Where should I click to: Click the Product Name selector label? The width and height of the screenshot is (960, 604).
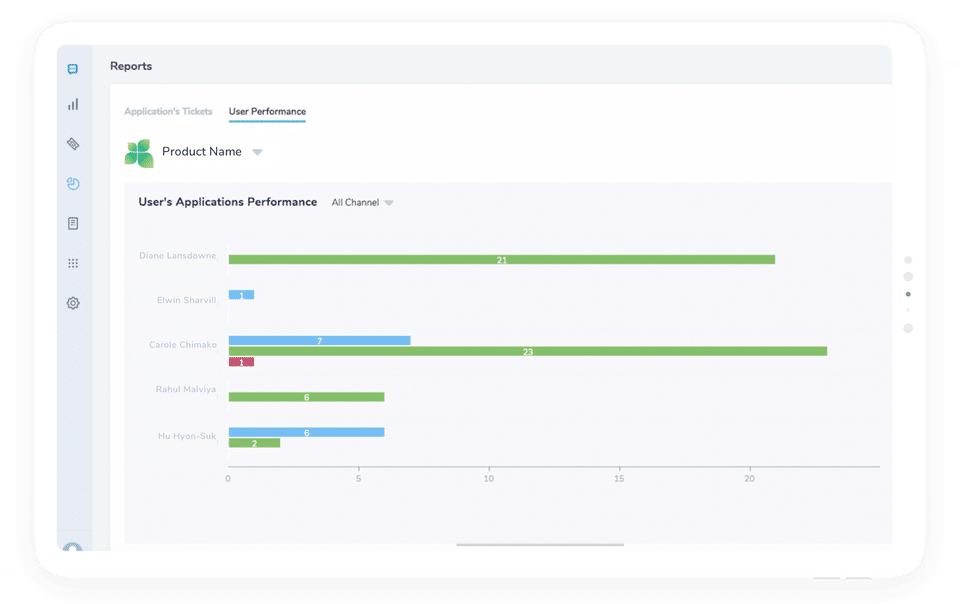201,152
